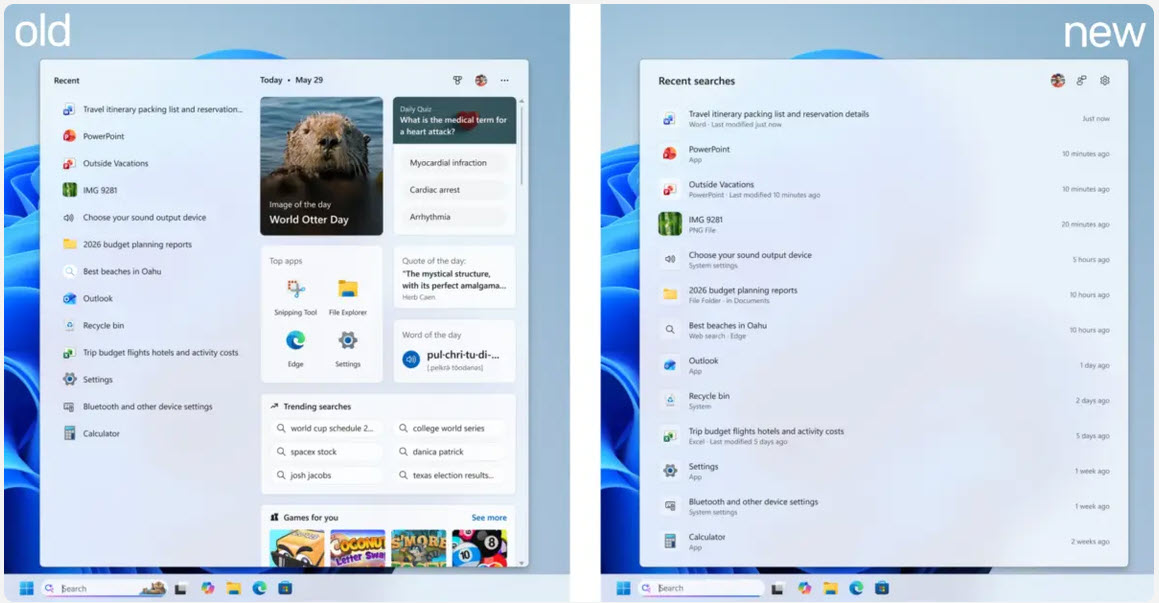Open 'Outside Vacations' in new Recent searches
This screenshot has width=1159, height=603.
click(884, 189)
